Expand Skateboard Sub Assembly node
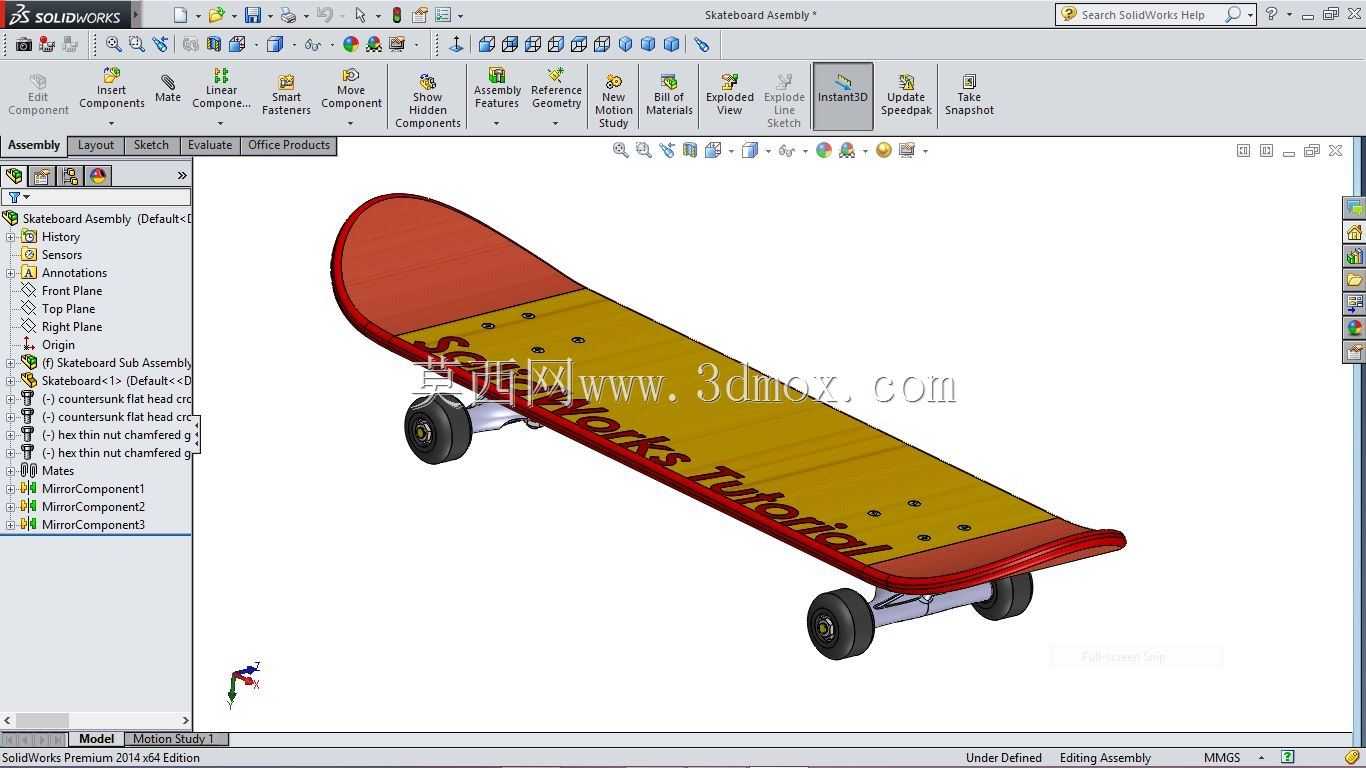1366x768 pixels. pos(11,363)
